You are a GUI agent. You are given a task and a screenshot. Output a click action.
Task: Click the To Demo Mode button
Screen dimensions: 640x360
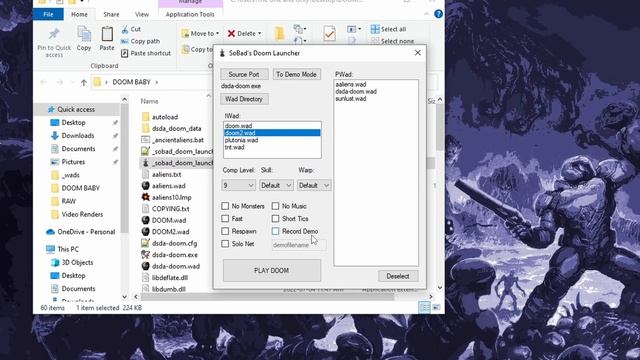pos(296,74)
